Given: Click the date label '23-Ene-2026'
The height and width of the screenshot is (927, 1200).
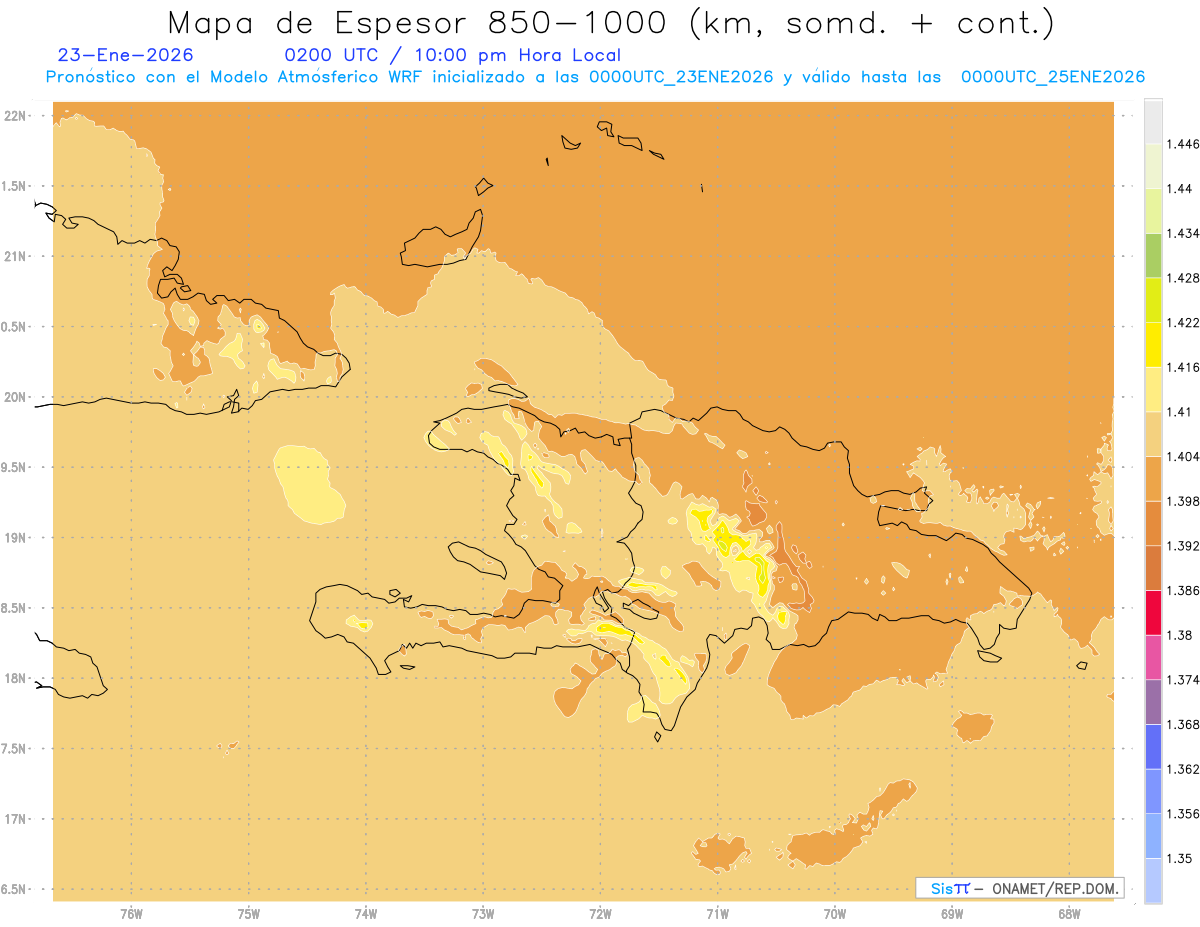Looking at the screenshot, I should coord(126,55).
